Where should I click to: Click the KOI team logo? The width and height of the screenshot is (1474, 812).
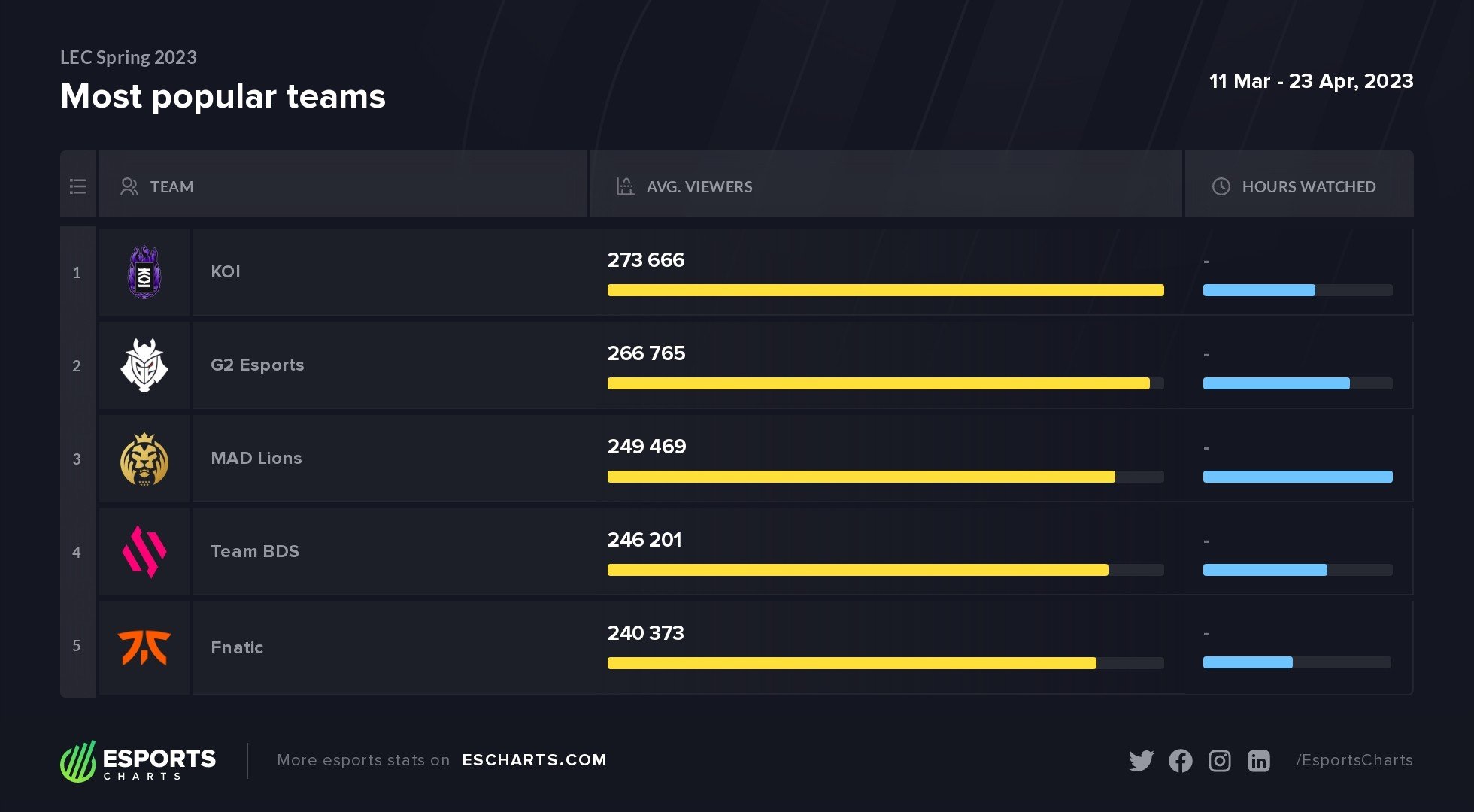tap(144, 272)
